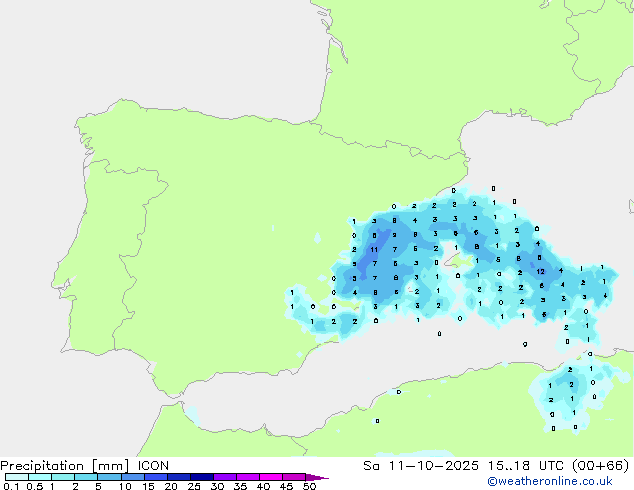This screenshot has width=634, height=490.
Task: Click the over-50 arrow tip of legend
Action: click(x=317, y=477)
